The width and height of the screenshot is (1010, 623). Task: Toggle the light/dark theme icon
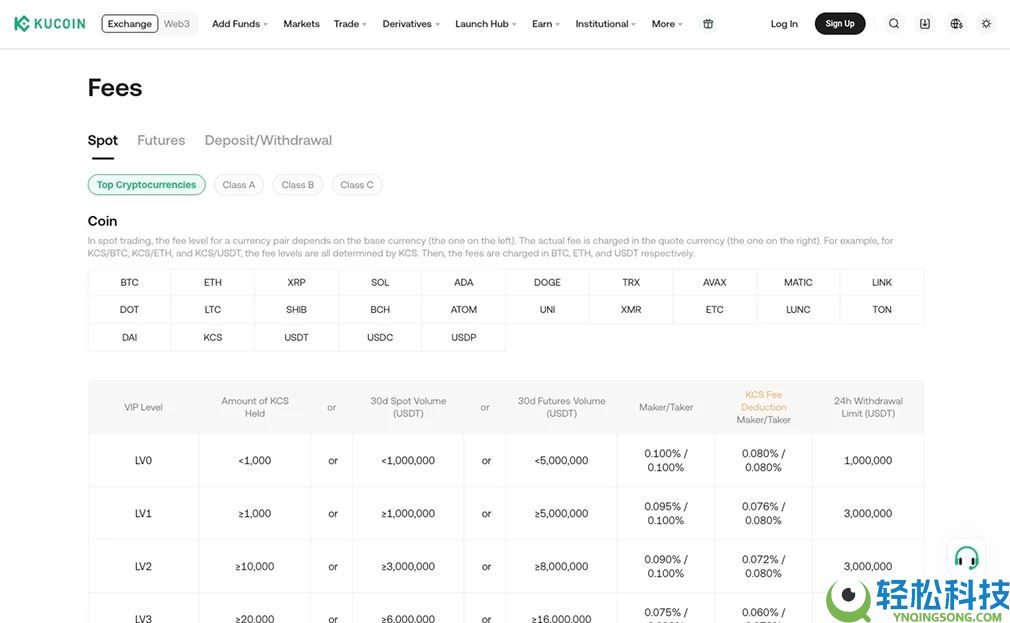(986, 24)
